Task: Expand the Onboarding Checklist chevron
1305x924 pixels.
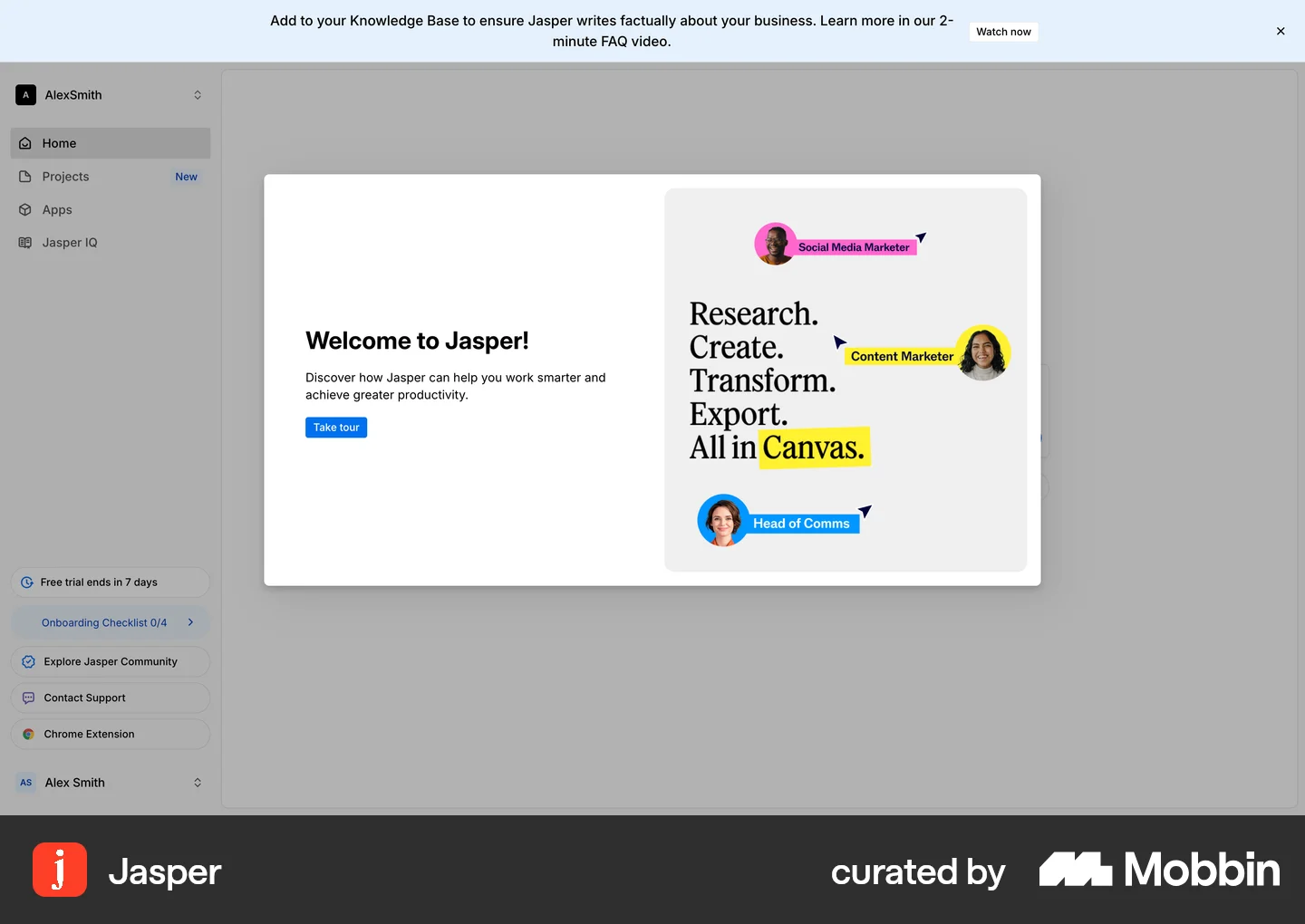Action: click(x=190, y=622)
